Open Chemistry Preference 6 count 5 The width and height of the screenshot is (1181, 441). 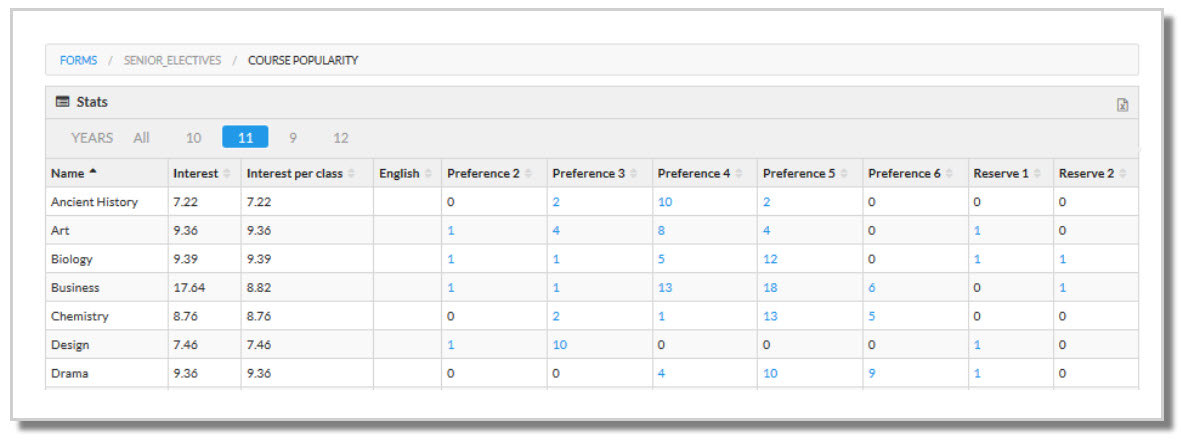(871, 316)
